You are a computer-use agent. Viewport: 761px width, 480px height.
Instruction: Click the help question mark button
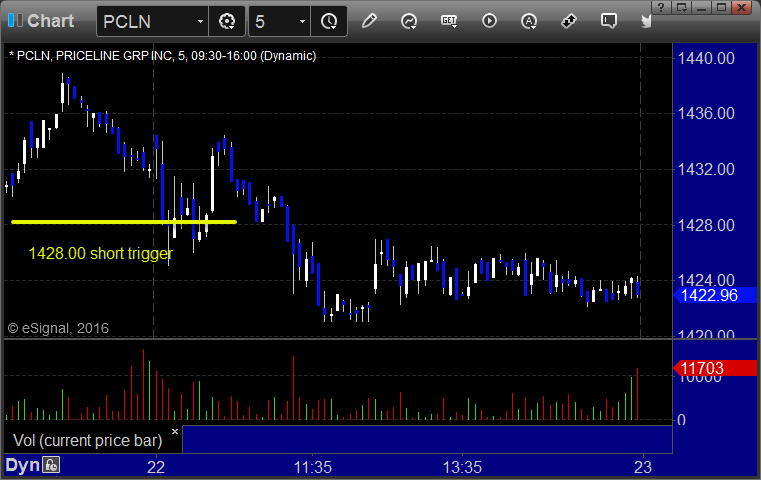point(661,7)
